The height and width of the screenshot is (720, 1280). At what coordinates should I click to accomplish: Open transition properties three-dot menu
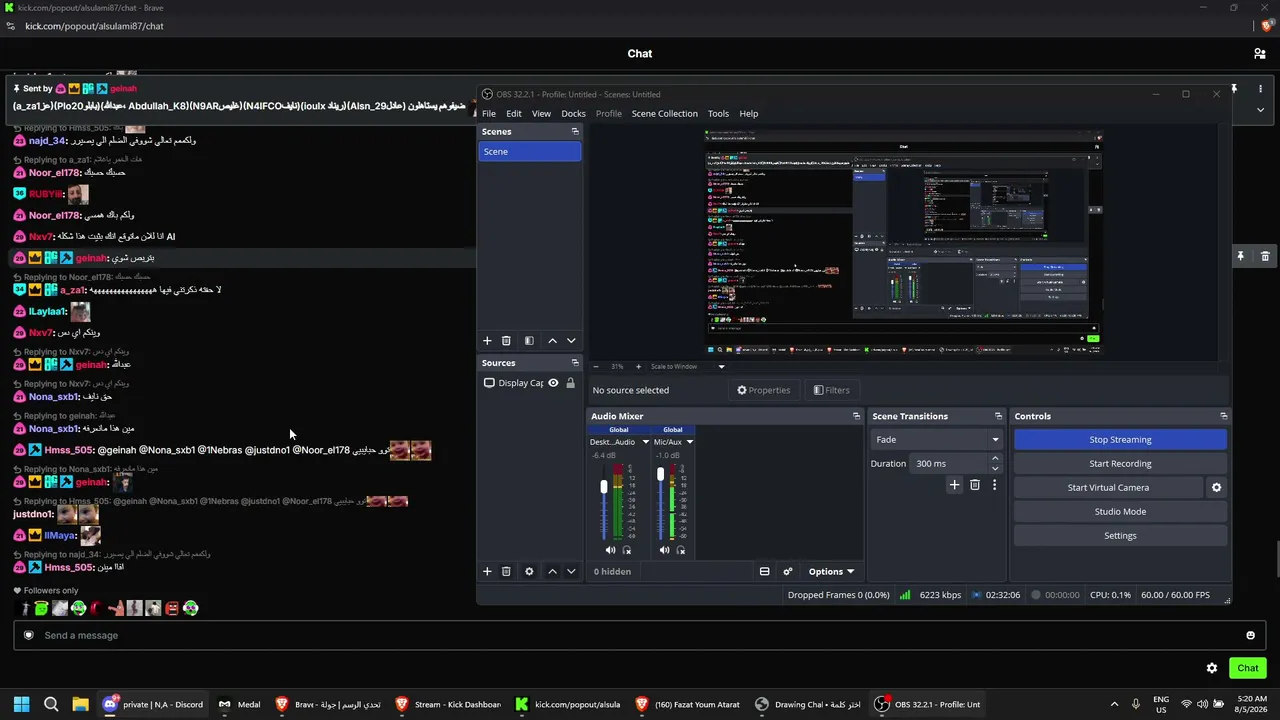point(994,485)
